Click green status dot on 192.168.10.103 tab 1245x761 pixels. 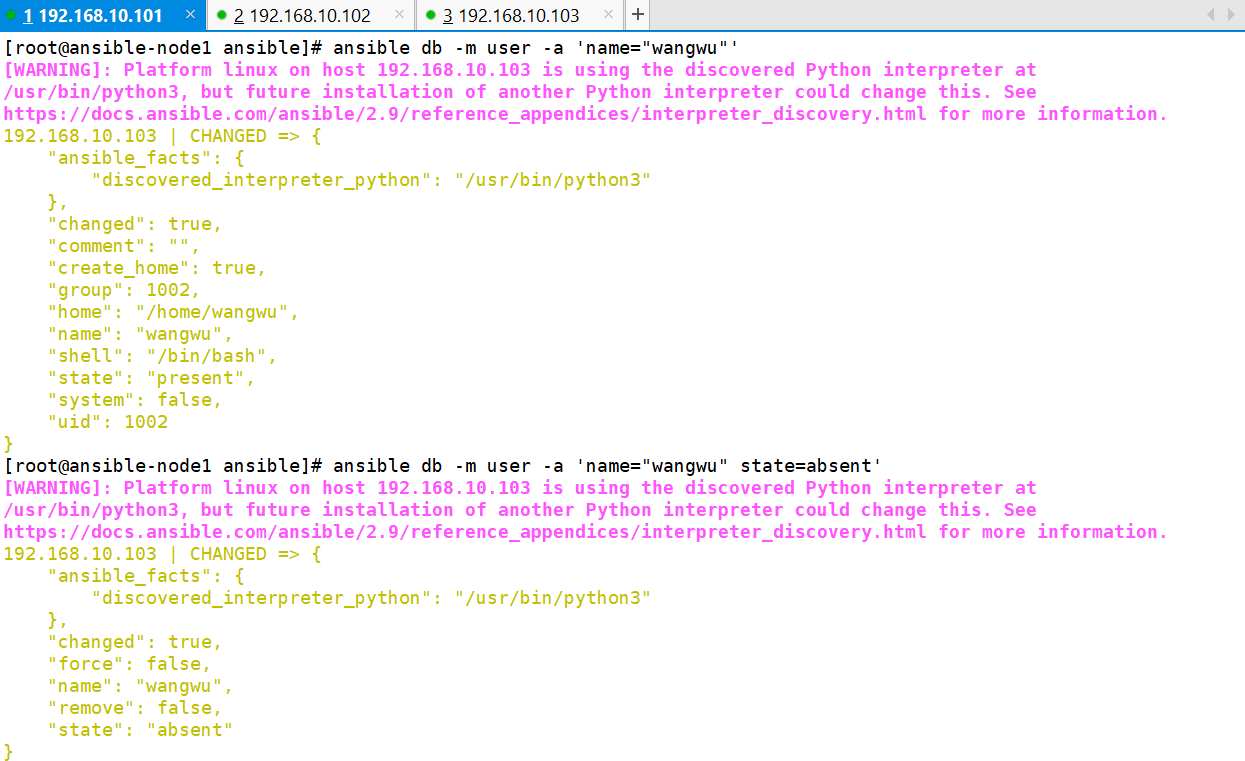pos(431,16)
